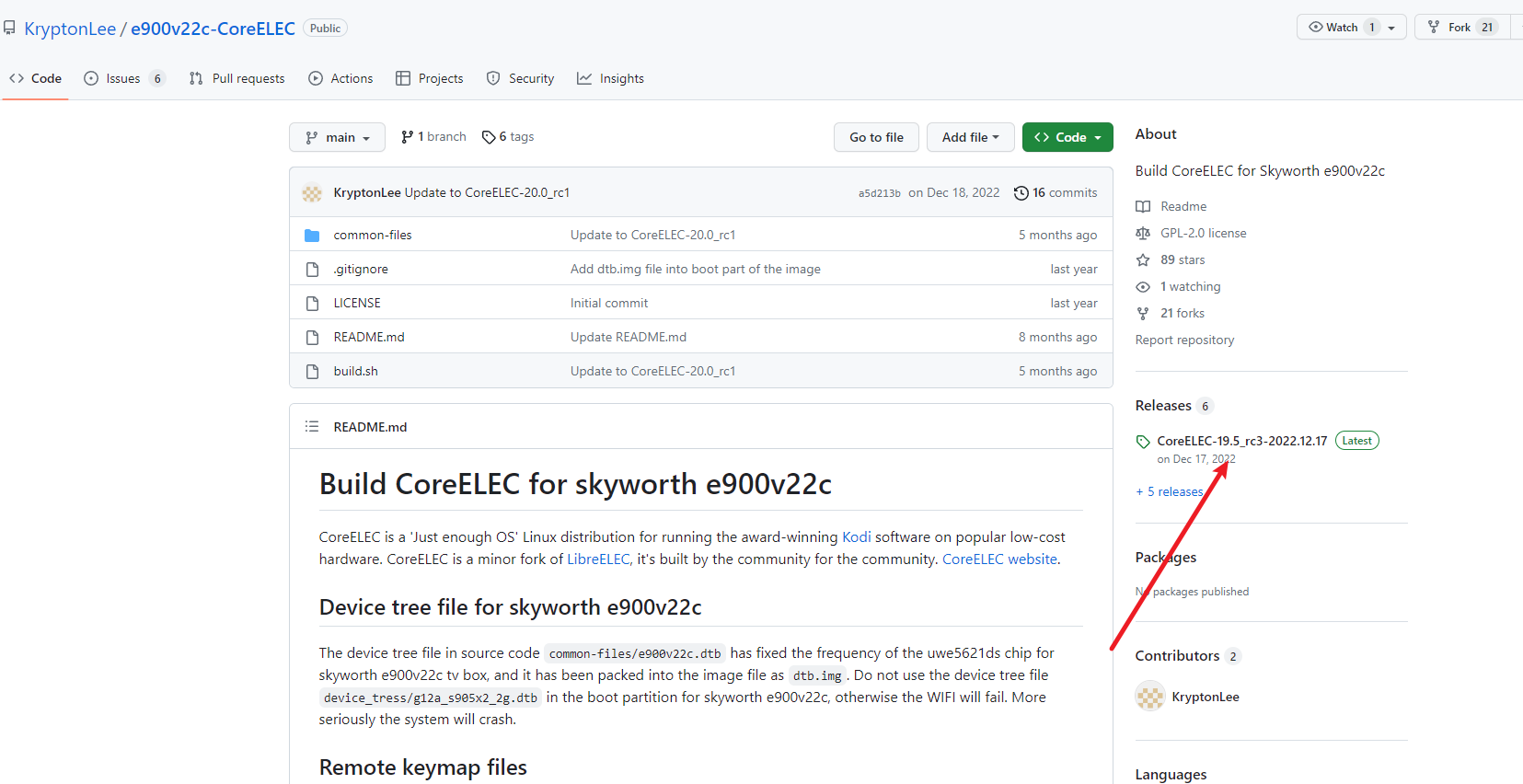Click the star icon next to 89 stars
The width and height of the screenshot is (1523, 784).
pos(1143,260)
